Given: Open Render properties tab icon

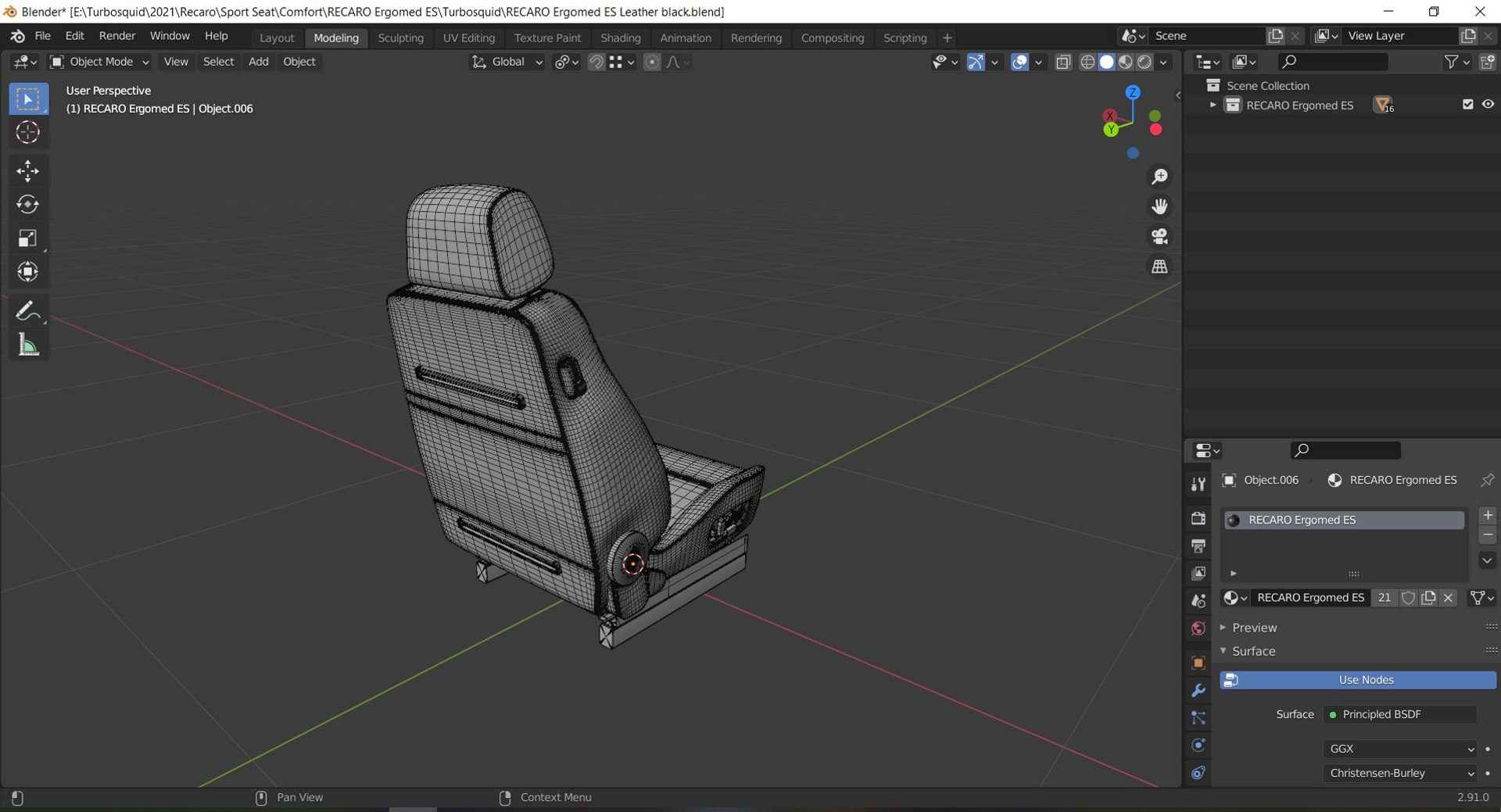Looking at the screenshot, I should (1198, 518).
